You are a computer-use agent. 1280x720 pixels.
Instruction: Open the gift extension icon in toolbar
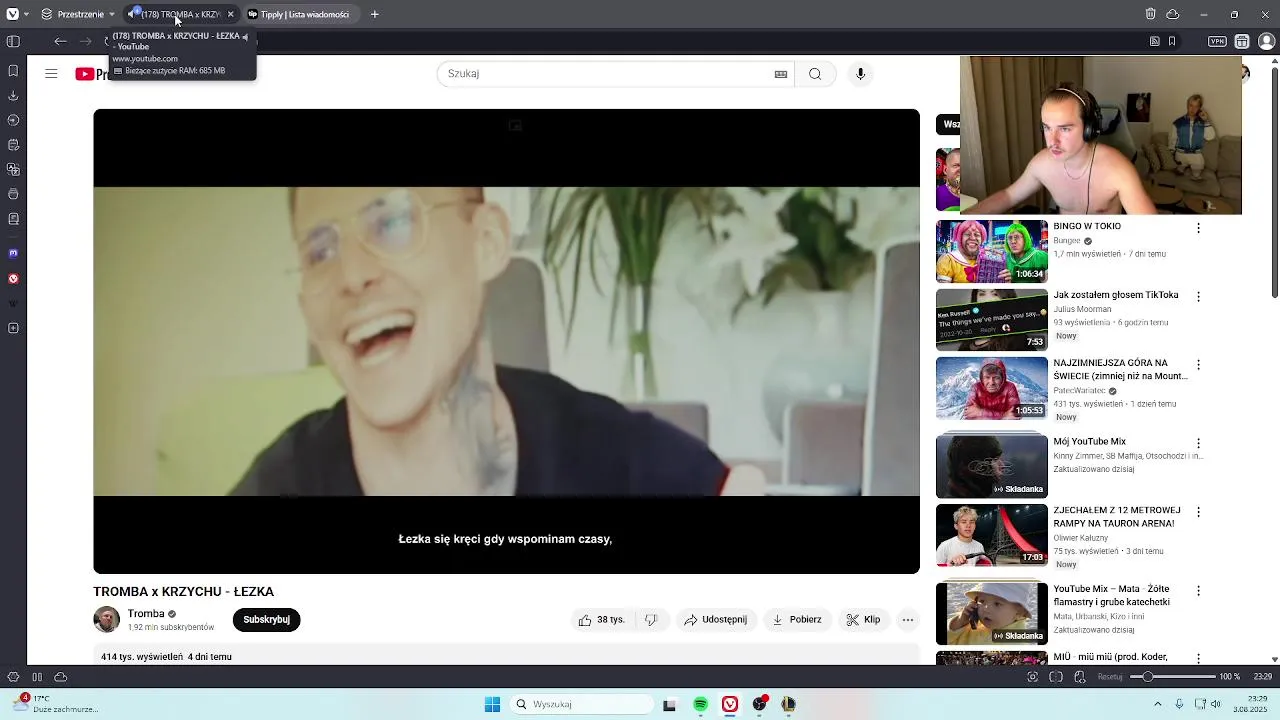pos(1242,41)
